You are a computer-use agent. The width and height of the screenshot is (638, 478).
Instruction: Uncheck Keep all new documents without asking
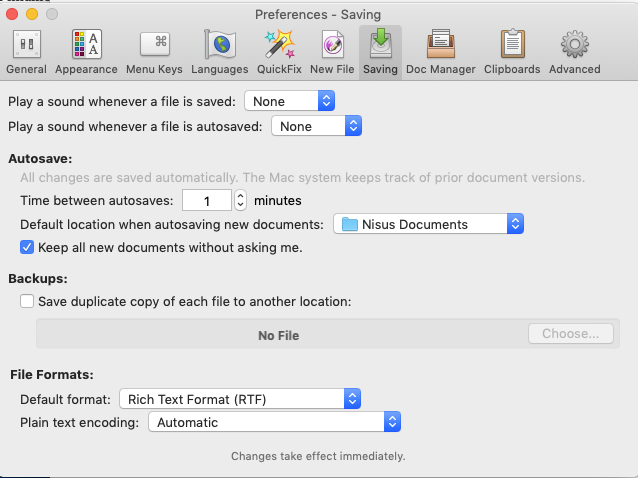point(28,247)
